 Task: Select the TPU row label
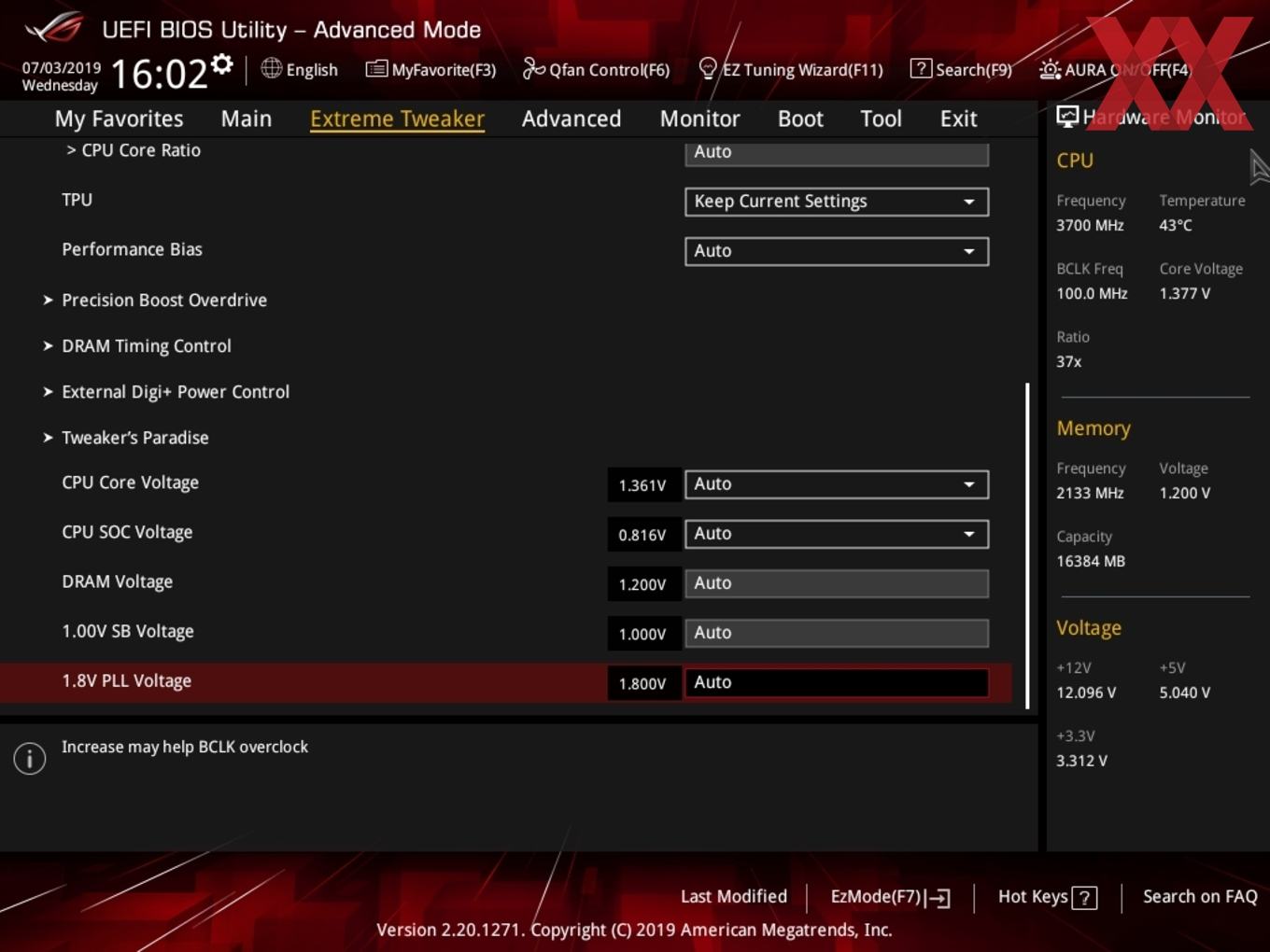[77, 200]
